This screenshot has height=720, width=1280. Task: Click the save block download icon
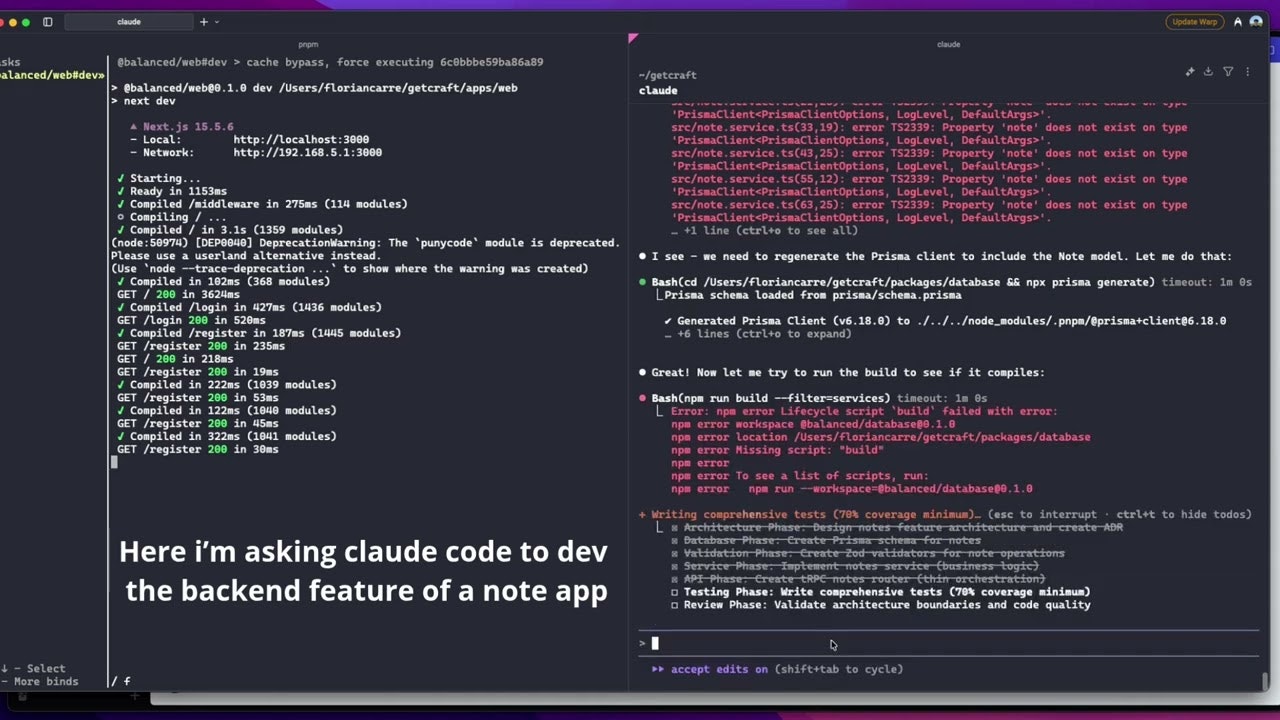[x=1208, y=72]
